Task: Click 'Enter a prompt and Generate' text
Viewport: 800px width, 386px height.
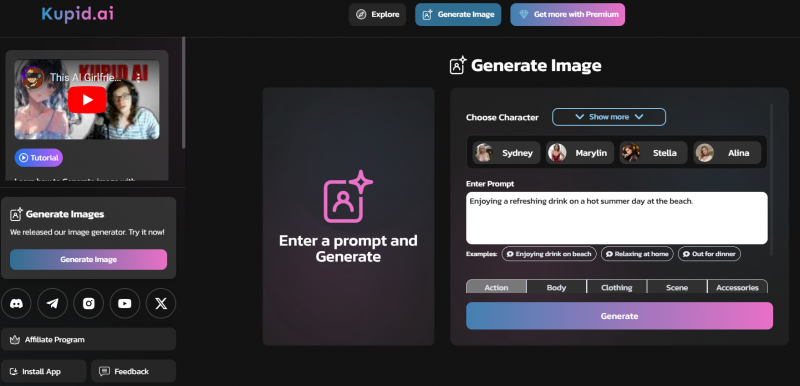Action: (x=348, y=248)
